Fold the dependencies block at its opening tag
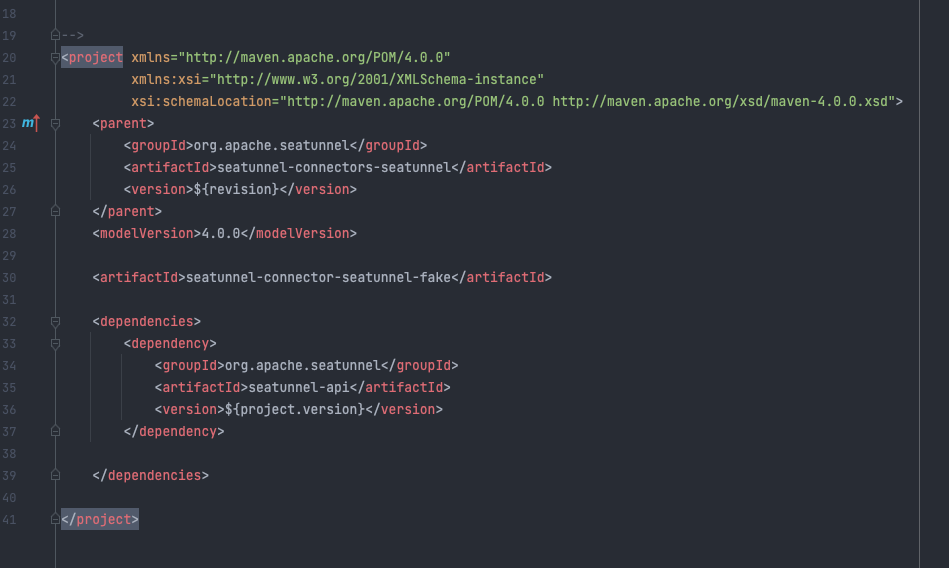This screenshot has width=949, height=568. click(x=55, y=321)
